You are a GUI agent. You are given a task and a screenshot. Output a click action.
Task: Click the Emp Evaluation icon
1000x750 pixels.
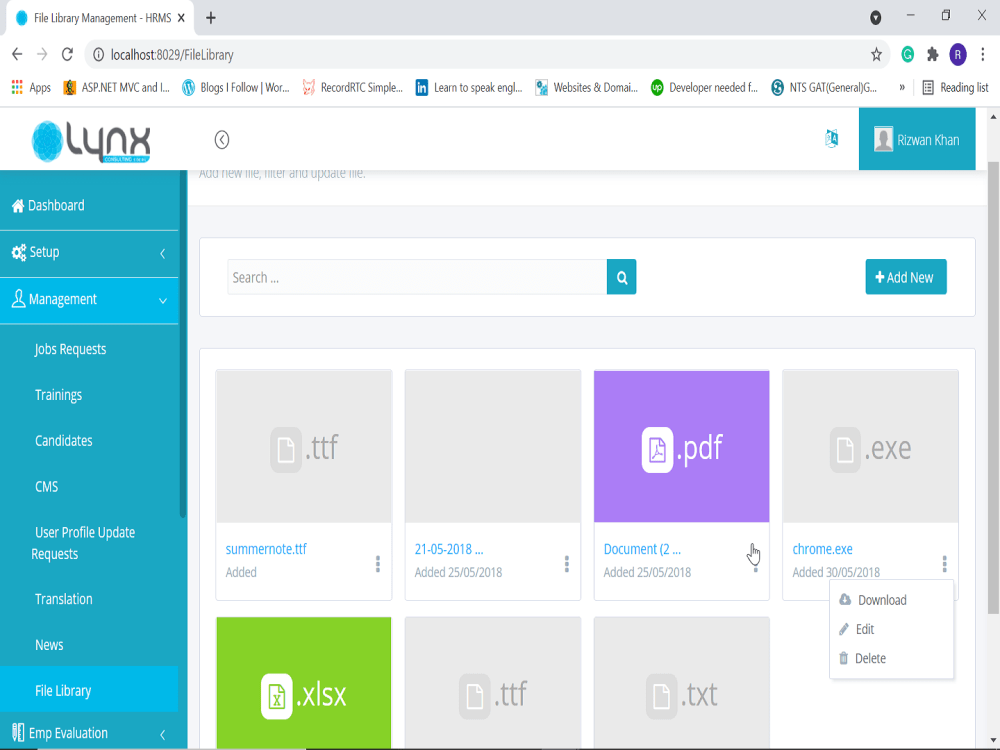[18, 732]
